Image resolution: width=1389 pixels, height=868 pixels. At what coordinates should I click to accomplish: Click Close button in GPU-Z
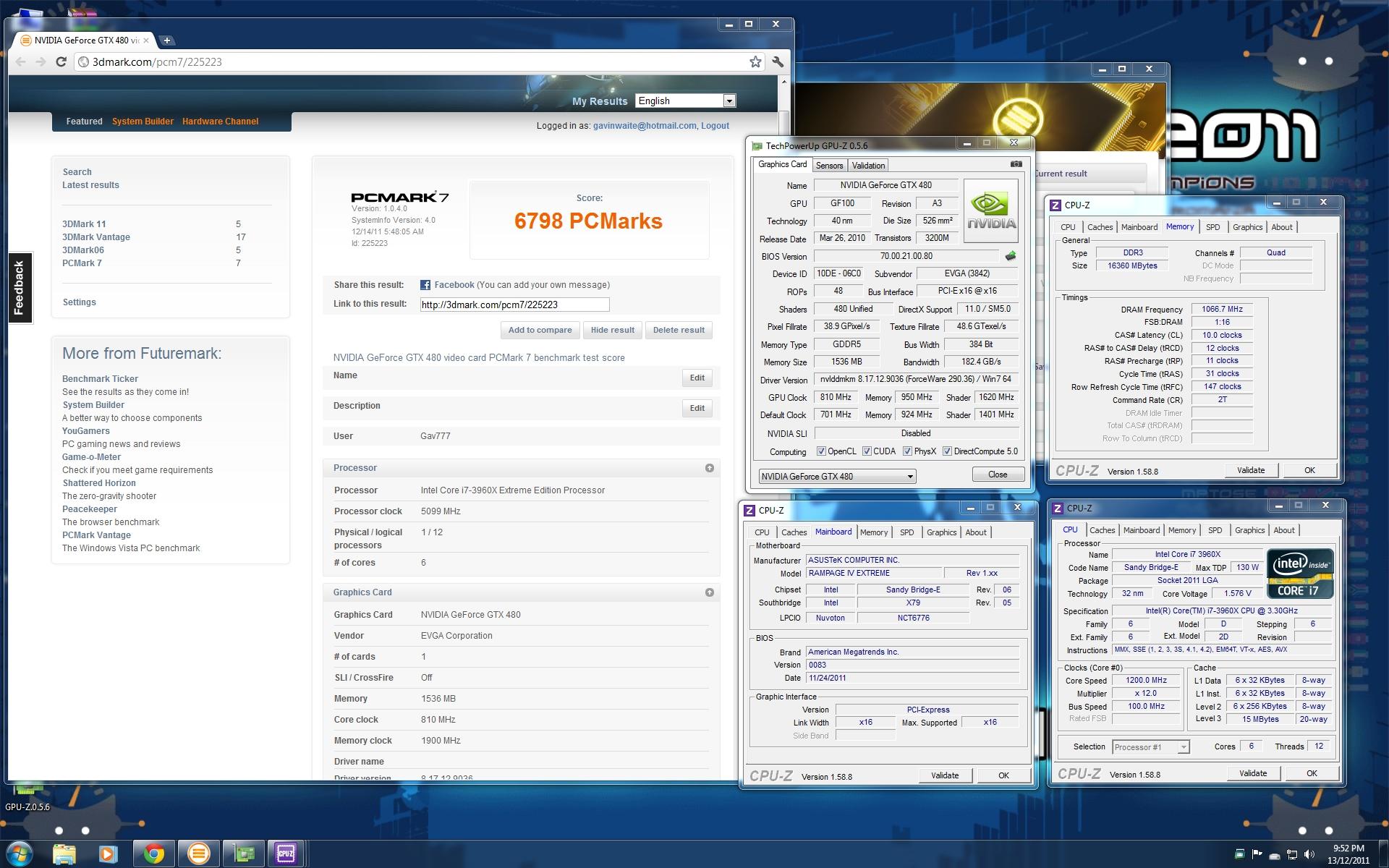point(998,475)
